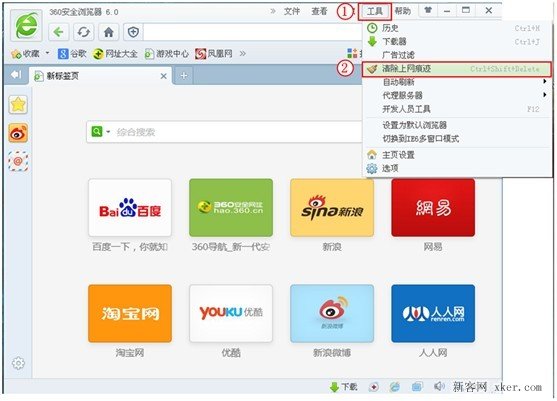
Task: Open the home page button
Action: point(109,32)
